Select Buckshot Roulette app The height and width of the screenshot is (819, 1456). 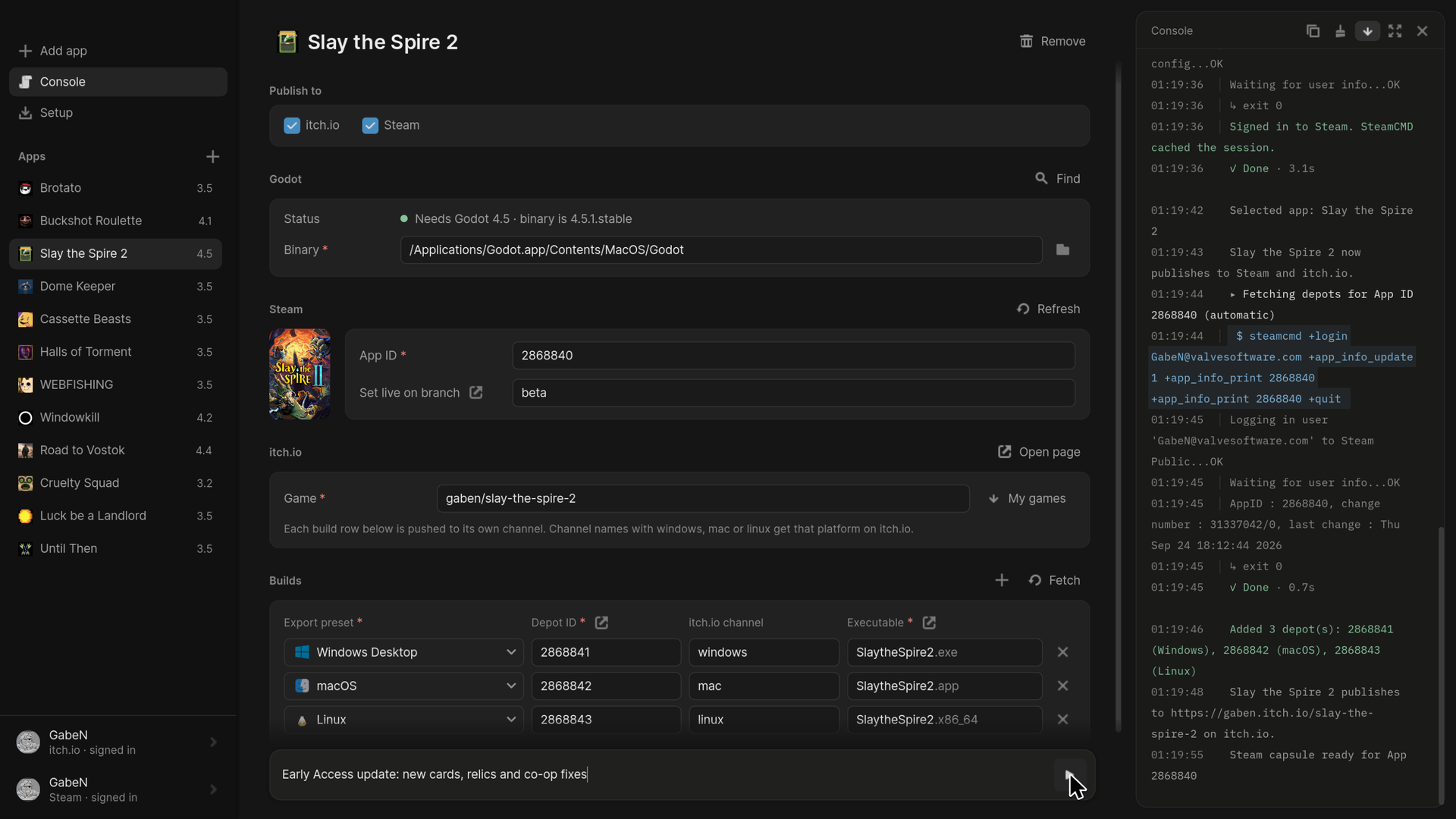(x=115, y=221)
